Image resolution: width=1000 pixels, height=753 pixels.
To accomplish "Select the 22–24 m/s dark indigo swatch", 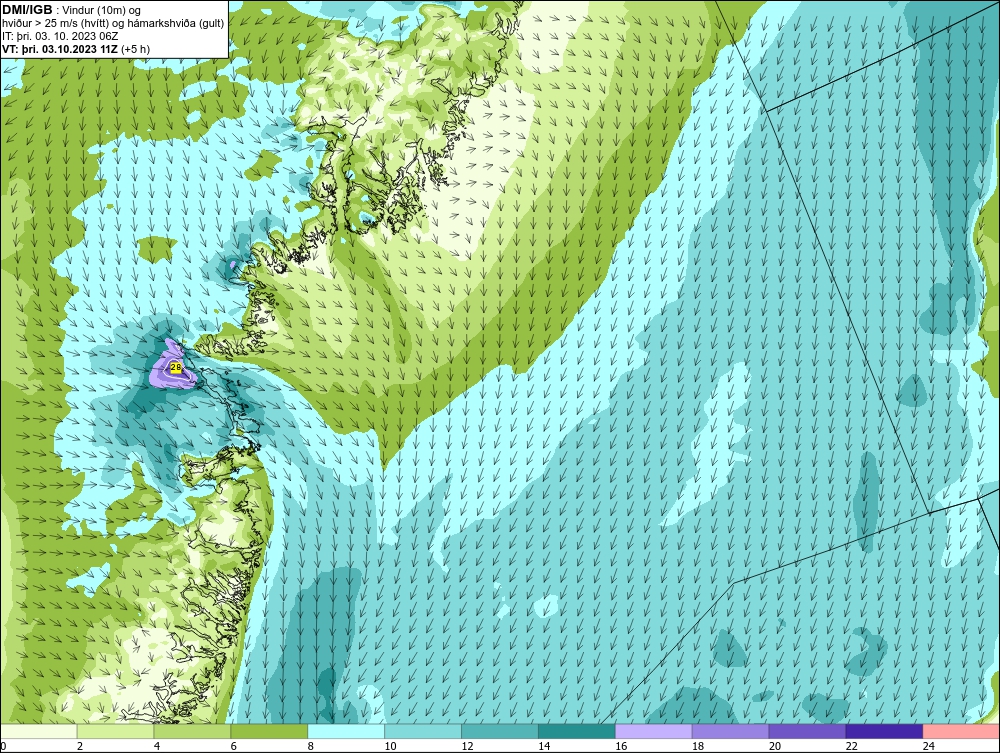I will 884,731.
